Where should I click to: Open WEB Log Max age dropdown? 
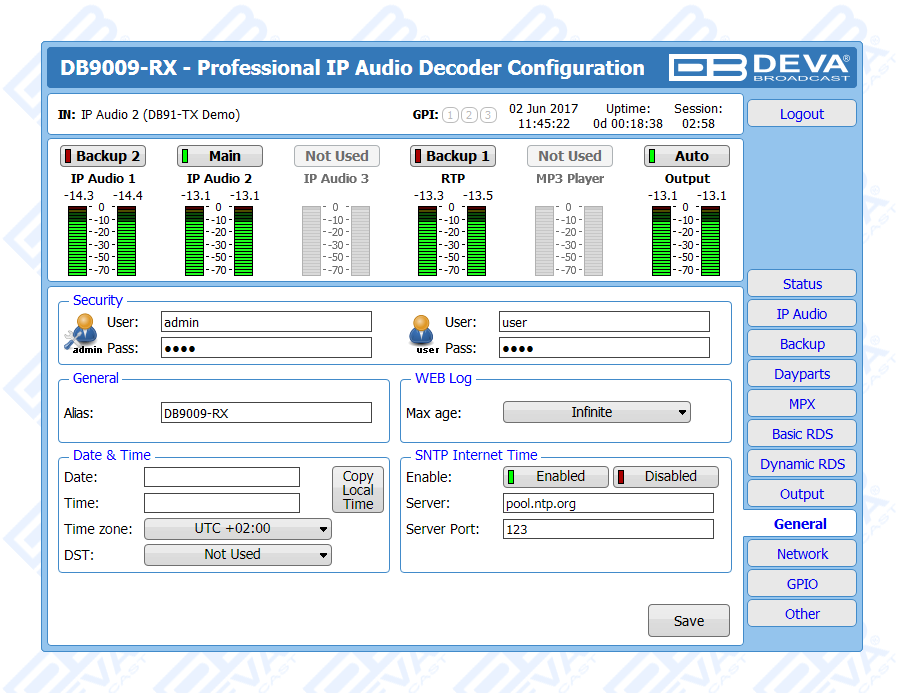[596, 412]
